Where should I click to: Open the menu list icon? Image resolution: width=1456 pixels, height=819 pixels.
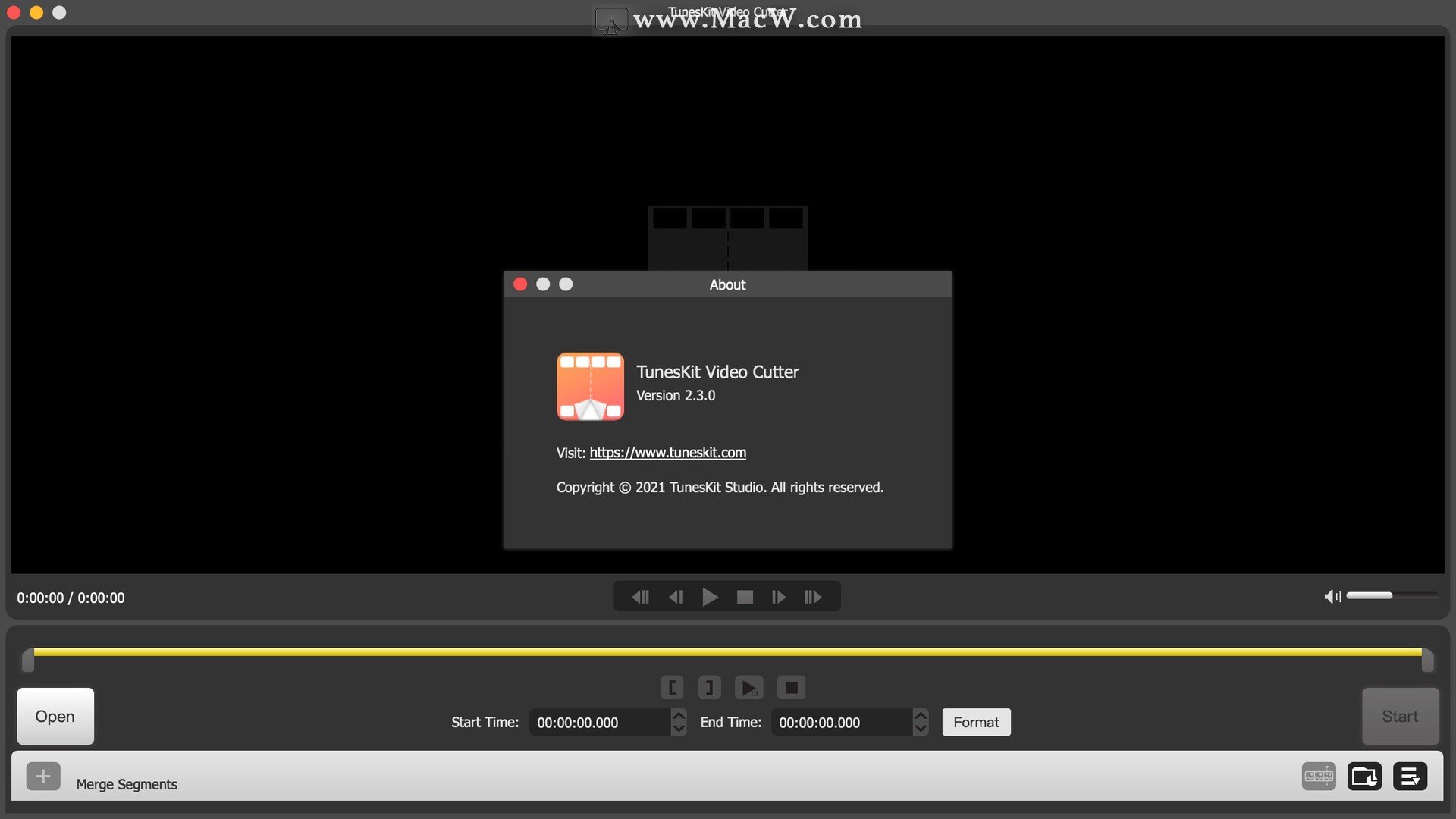click(1410, 777)
